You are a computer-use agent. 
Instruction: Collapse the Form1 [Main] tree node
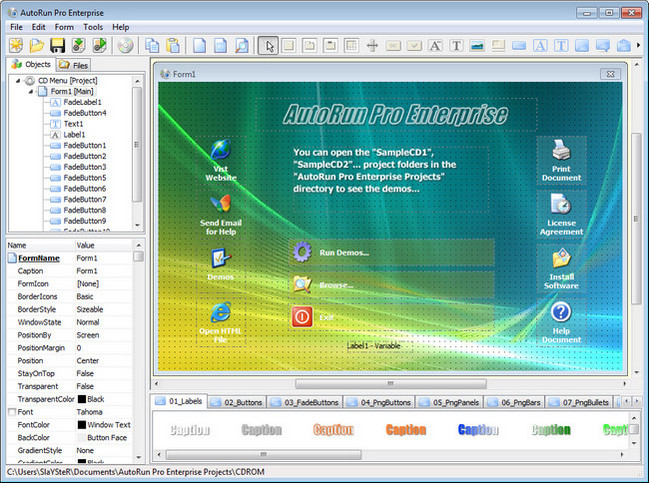(31, 91)
